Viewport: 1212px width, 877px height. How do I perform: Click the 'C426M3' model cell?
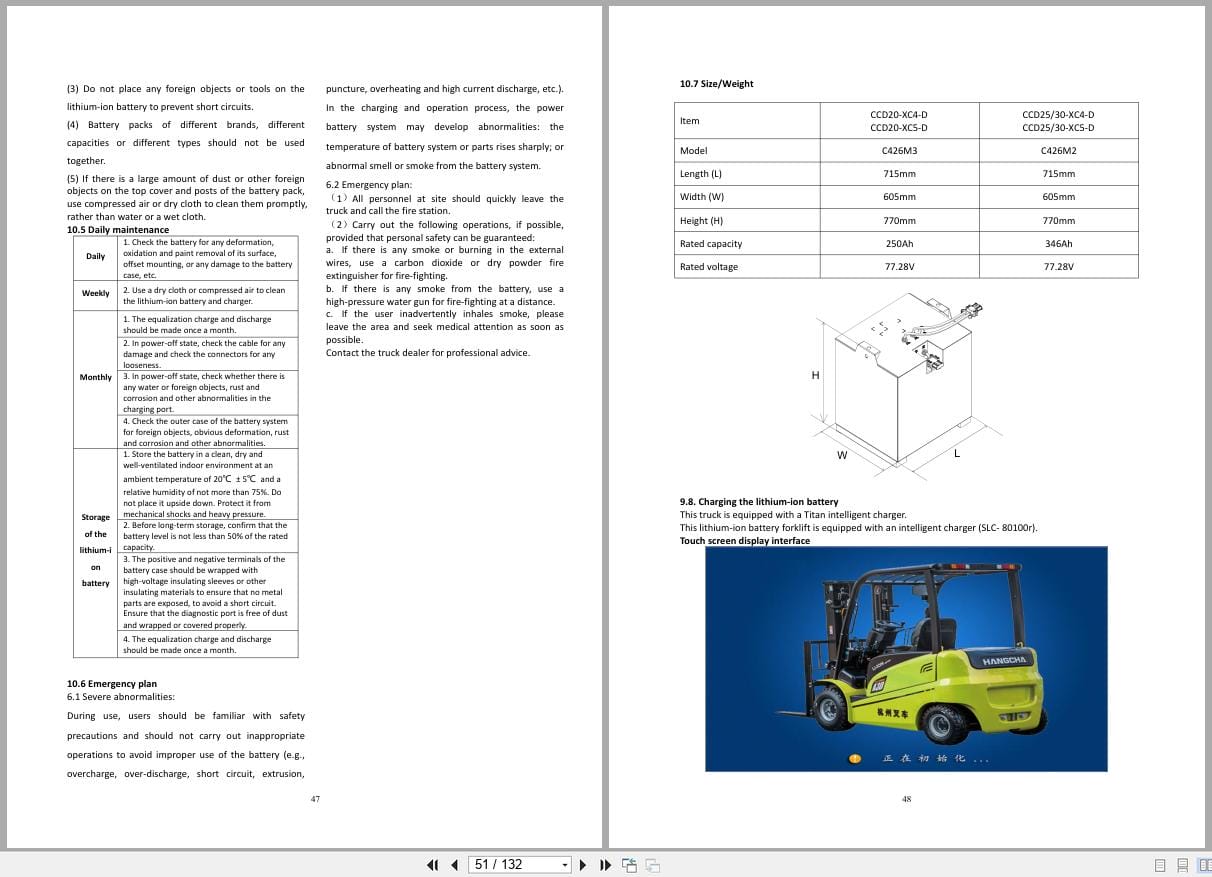click(899, 151)
